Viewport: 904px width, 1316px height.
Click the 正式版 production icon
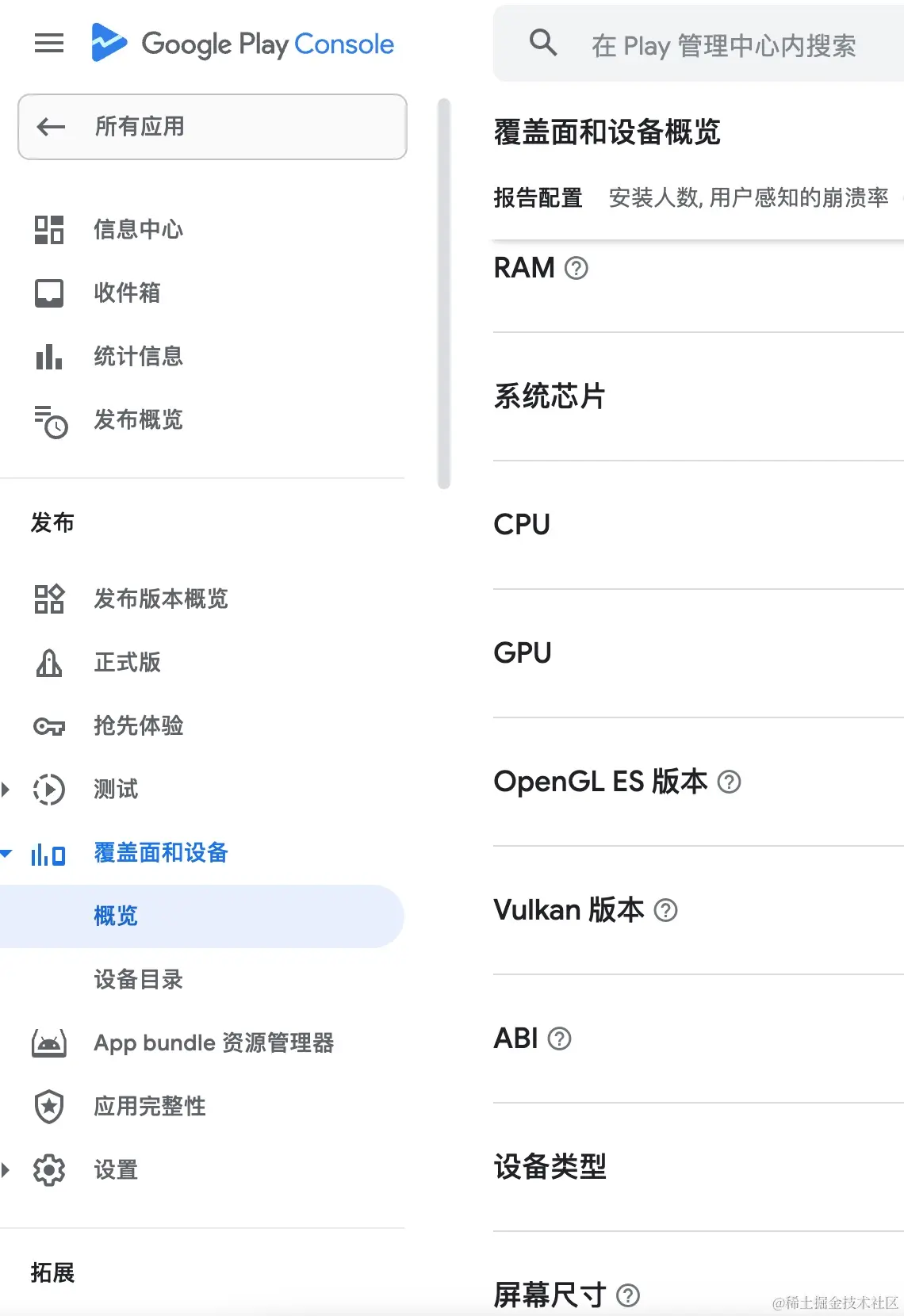tap(49, 663)
